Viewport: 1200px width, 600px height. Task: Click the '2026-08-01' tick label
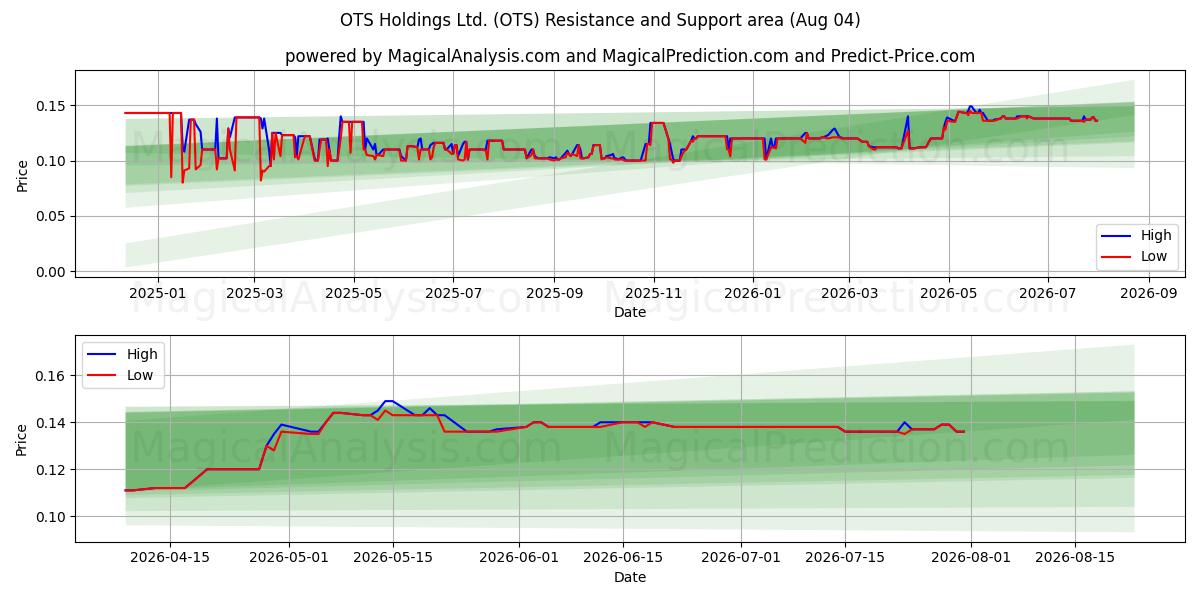(973, 558)
